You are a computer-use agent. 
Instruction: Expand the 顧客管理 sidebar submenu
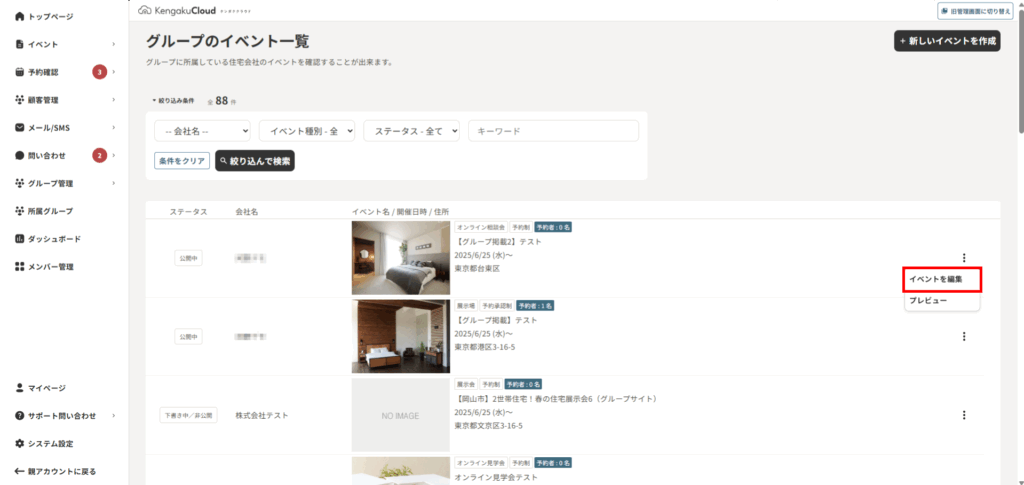pyautogui.click(x=114, y=100)
